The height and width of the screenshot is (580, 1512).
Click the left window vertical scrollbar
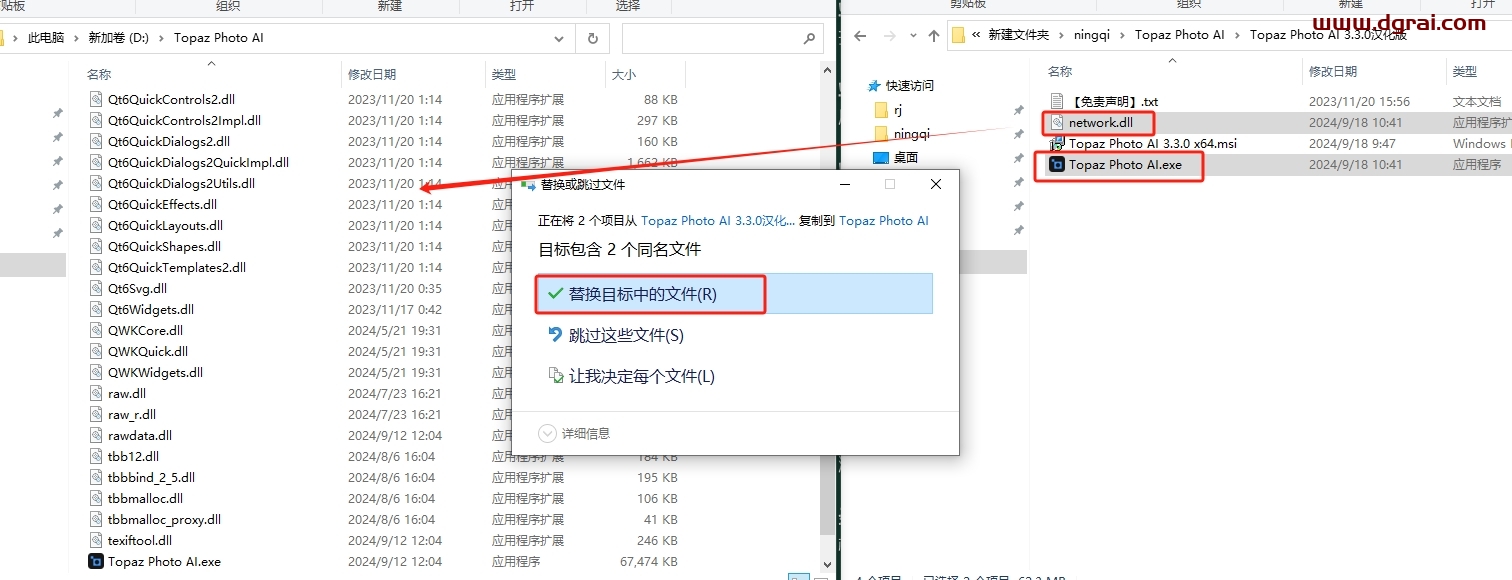[x=827, y=320]
